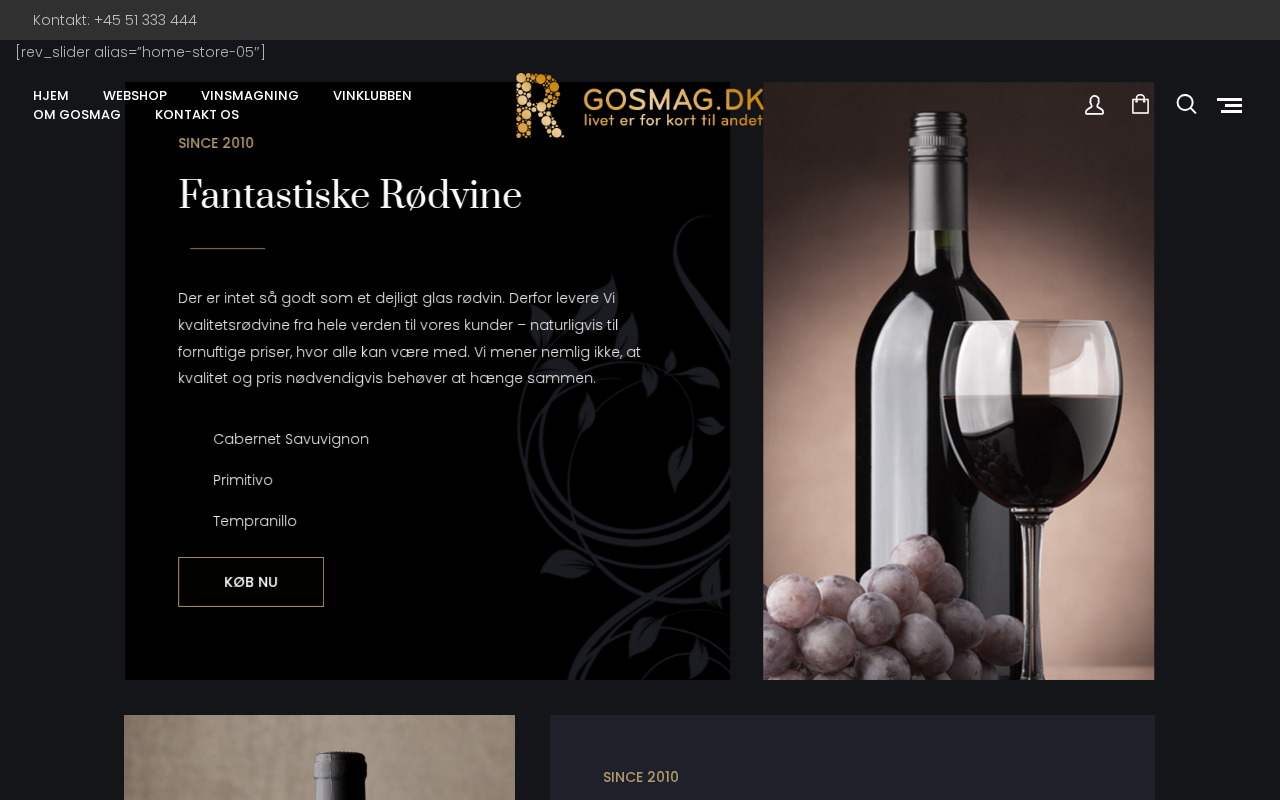Open the Webshop menu item
The width and height of the screenshot is (1280, 800).
(x=135, y=96)
